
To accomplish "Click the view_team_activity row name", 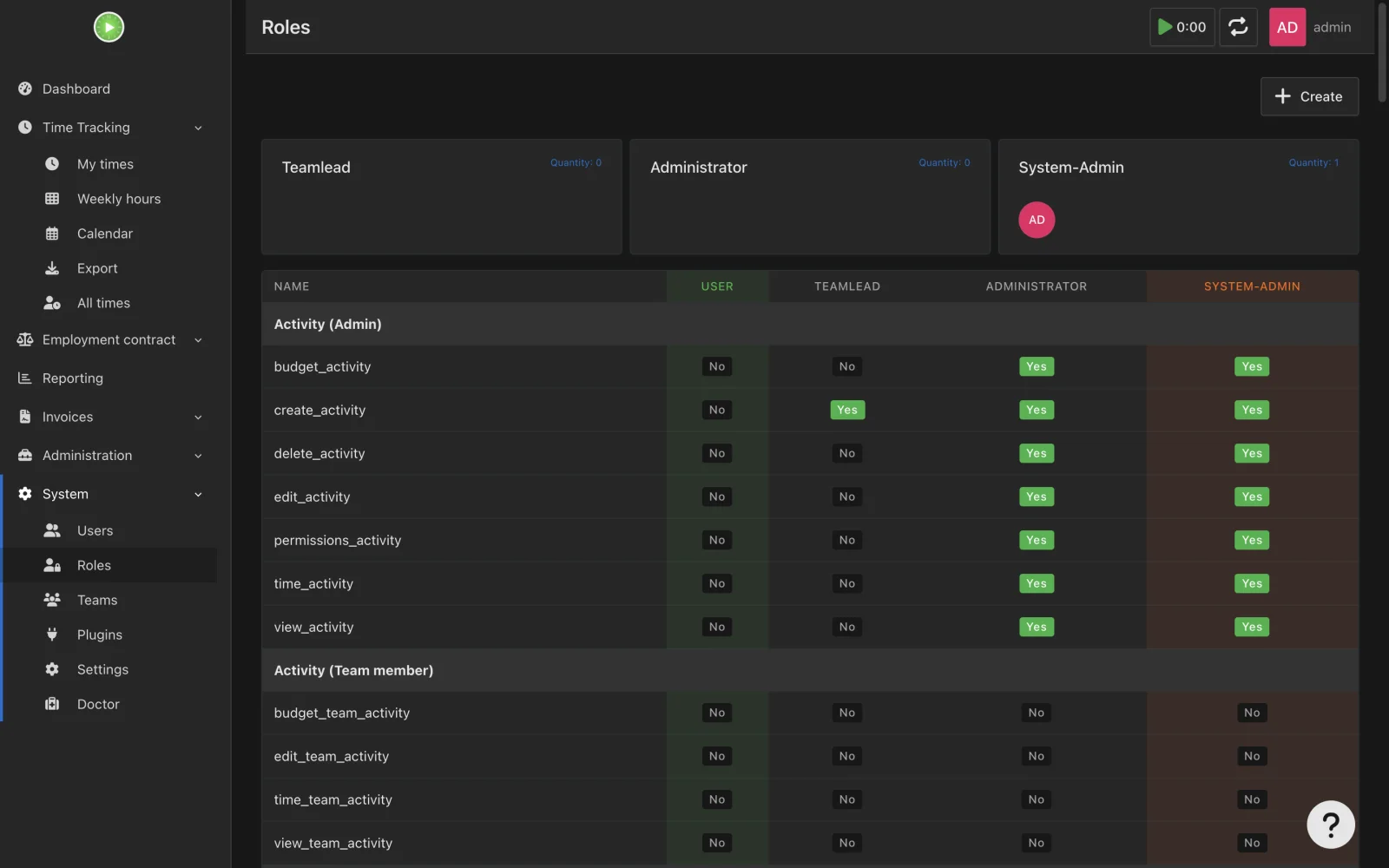I will 333,843.
